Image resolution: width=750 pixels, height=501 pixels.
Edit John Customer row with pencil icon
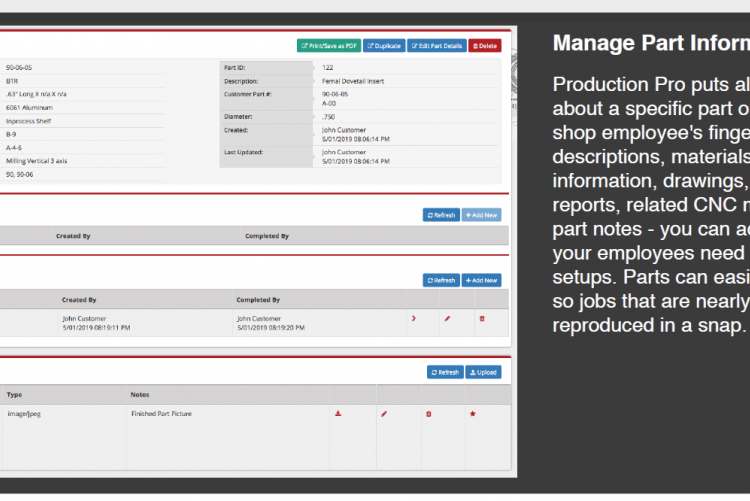click(447, 319)
